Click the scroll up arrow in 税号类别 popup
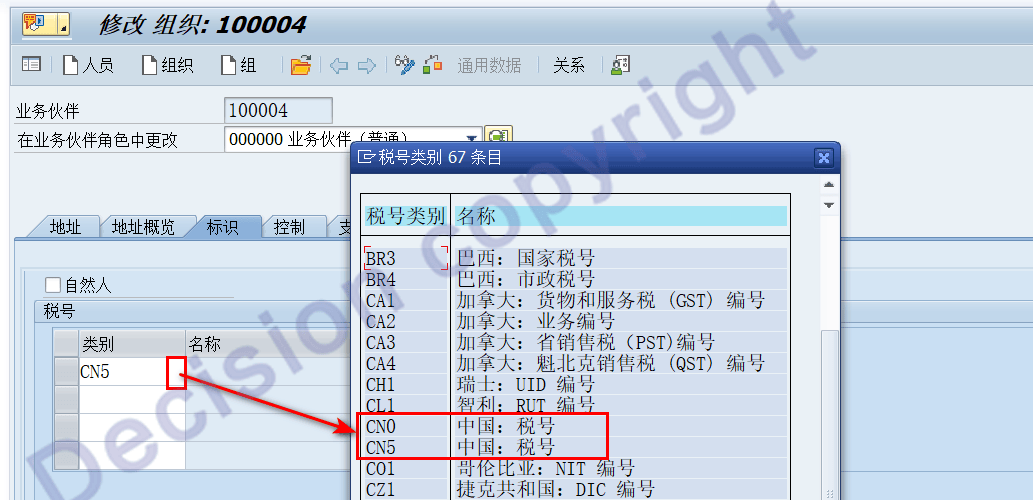Screen dimensions: 1033x500 point(827,186)
